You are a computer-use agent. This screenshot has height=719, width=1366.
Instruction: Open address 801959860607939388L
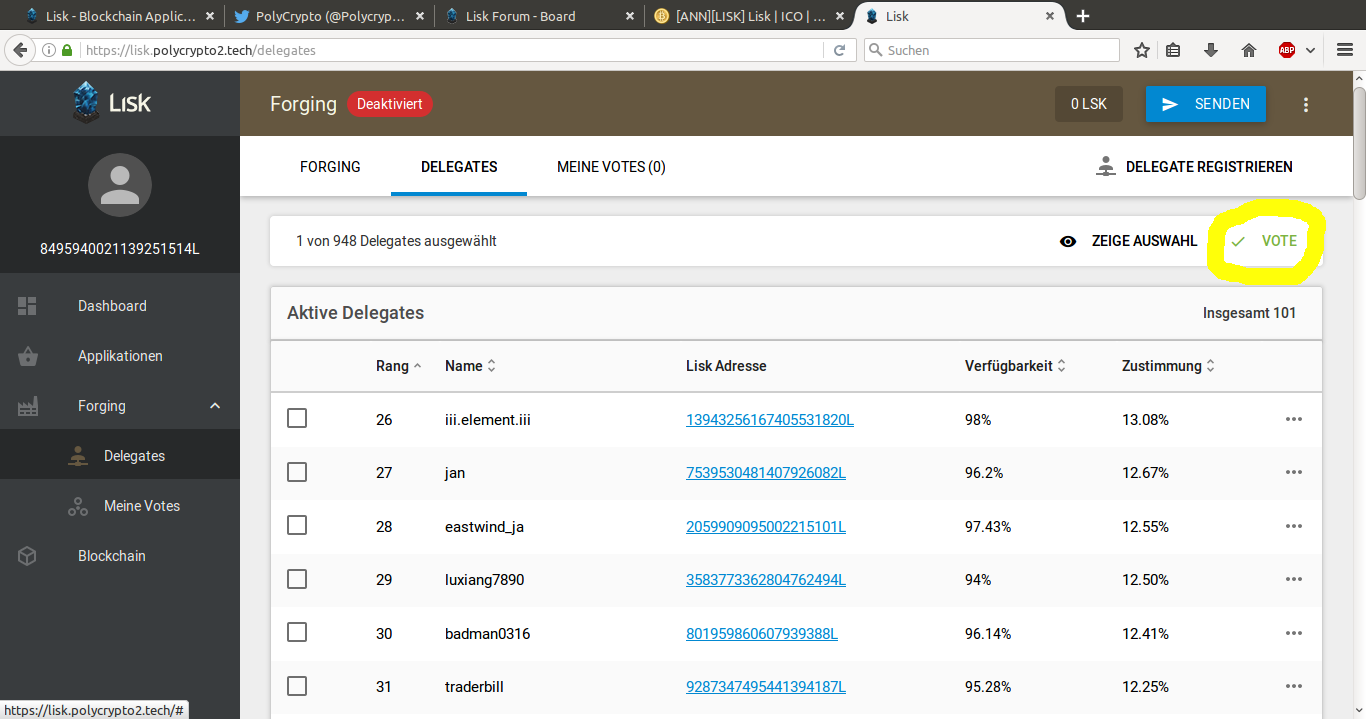pyautogui.click(x=762, y=634)
